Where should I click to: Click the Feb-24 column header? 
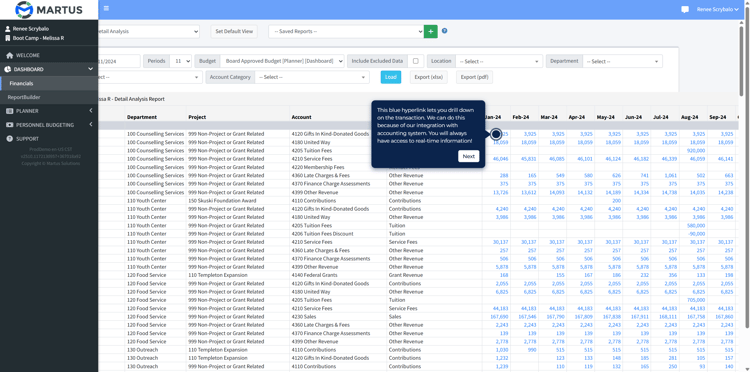coord(520,117)
